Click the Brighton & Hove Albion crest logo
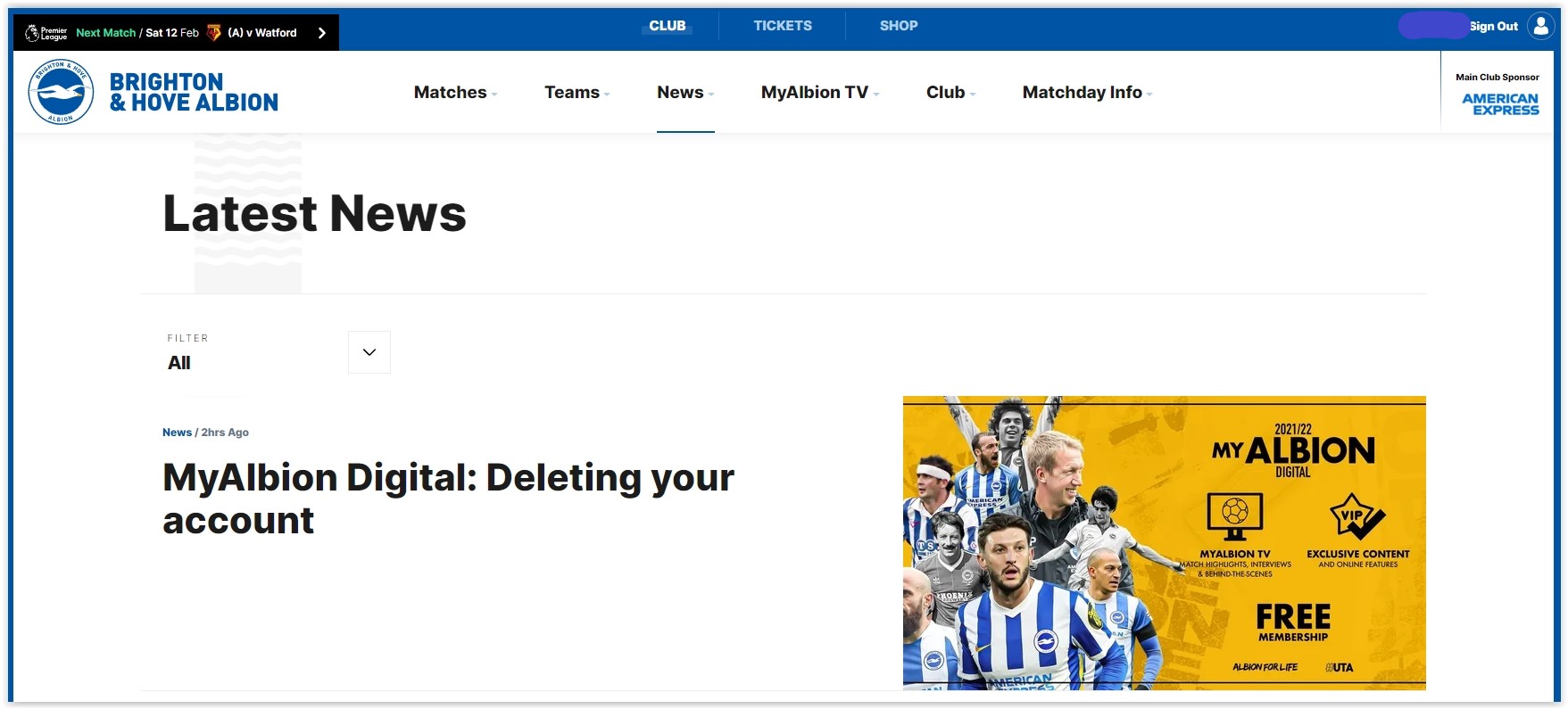 [x=61, y=92]
